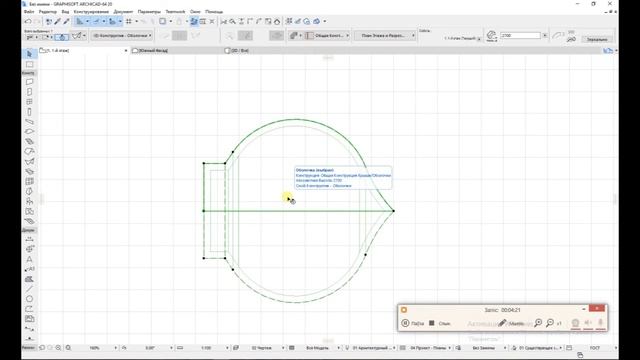This screenshot has width=640, height=360.
Task: Select the Dimension tool in the toolbox
Action: [x=29, y=240]
